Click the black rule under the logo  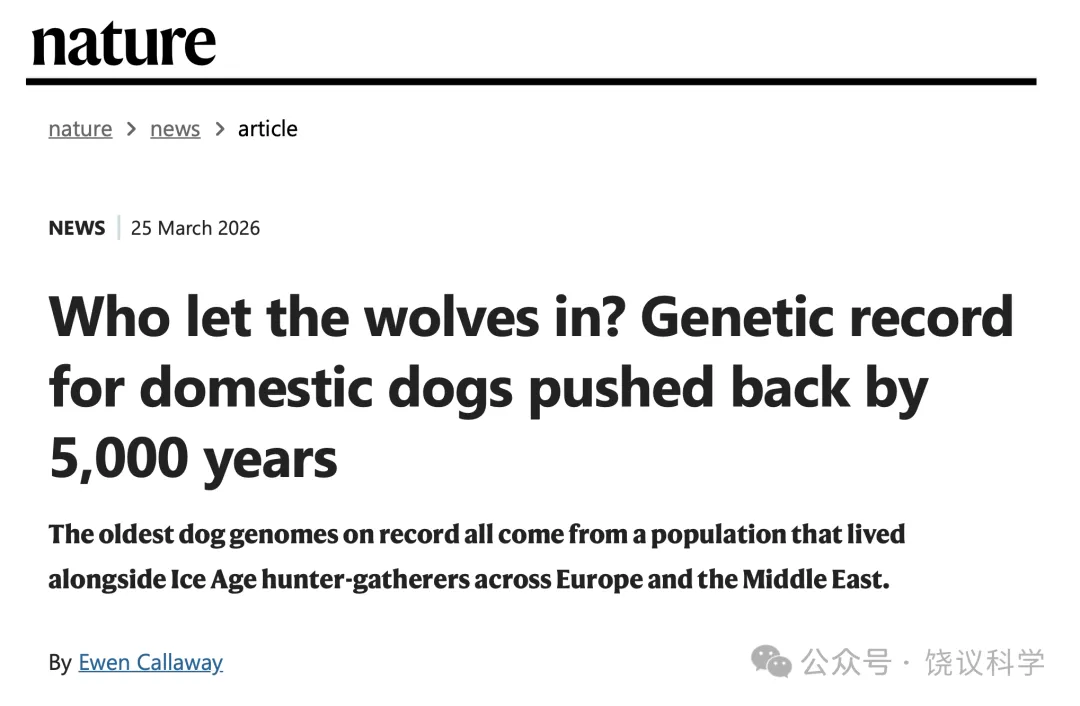tap(531, 81)
